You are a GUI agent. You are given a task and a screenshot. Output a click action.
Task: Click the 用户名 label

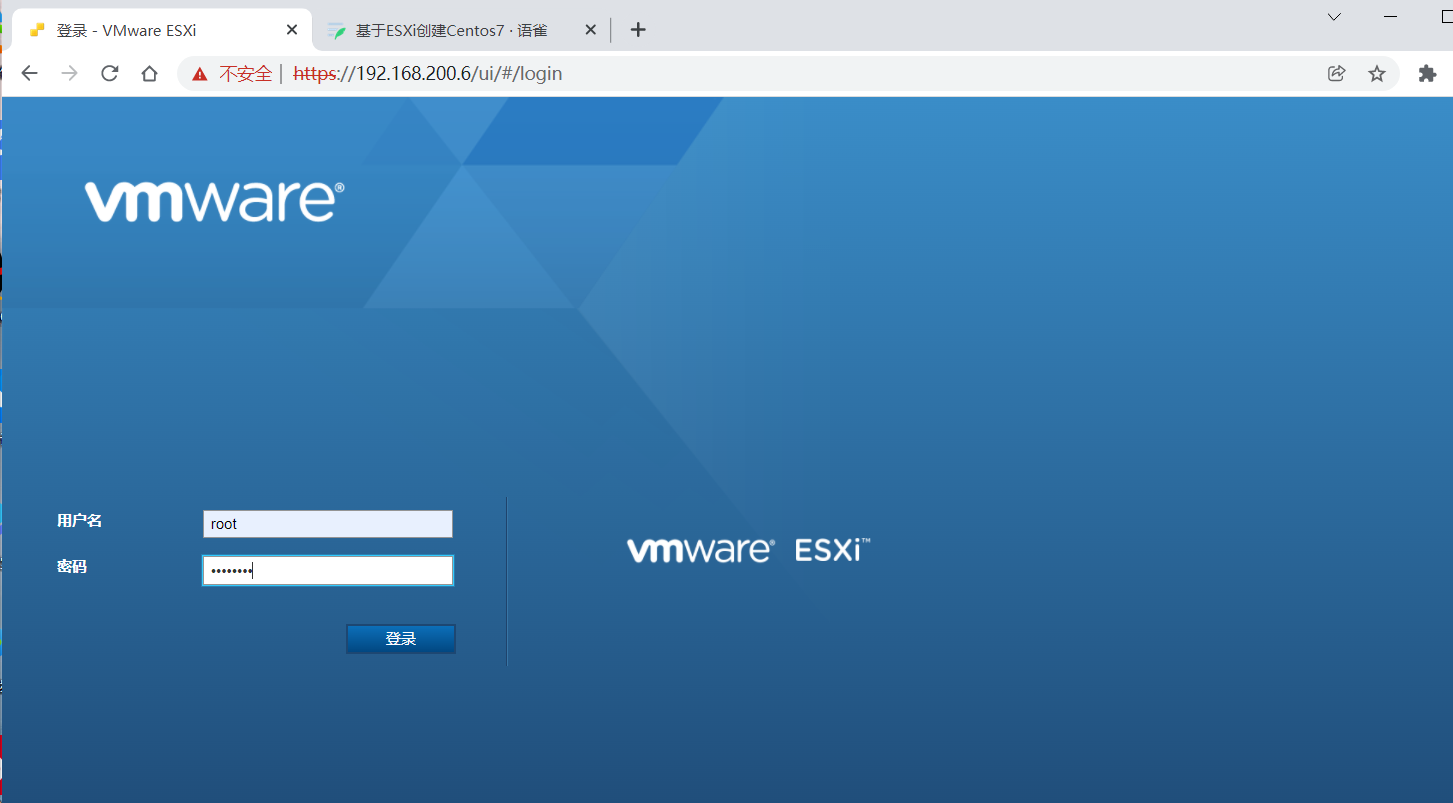(x=80, y=521)
